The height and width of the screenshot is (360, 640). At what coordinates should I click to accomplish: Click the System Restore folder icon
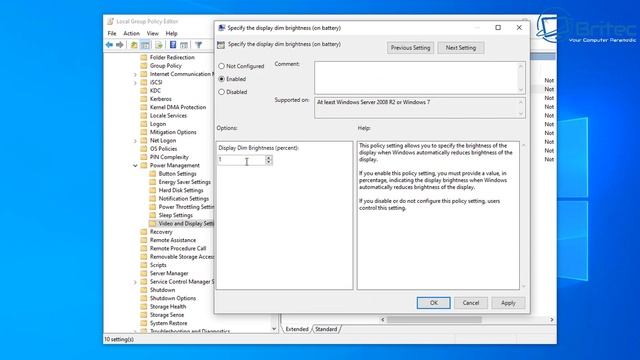coord(144,323)
